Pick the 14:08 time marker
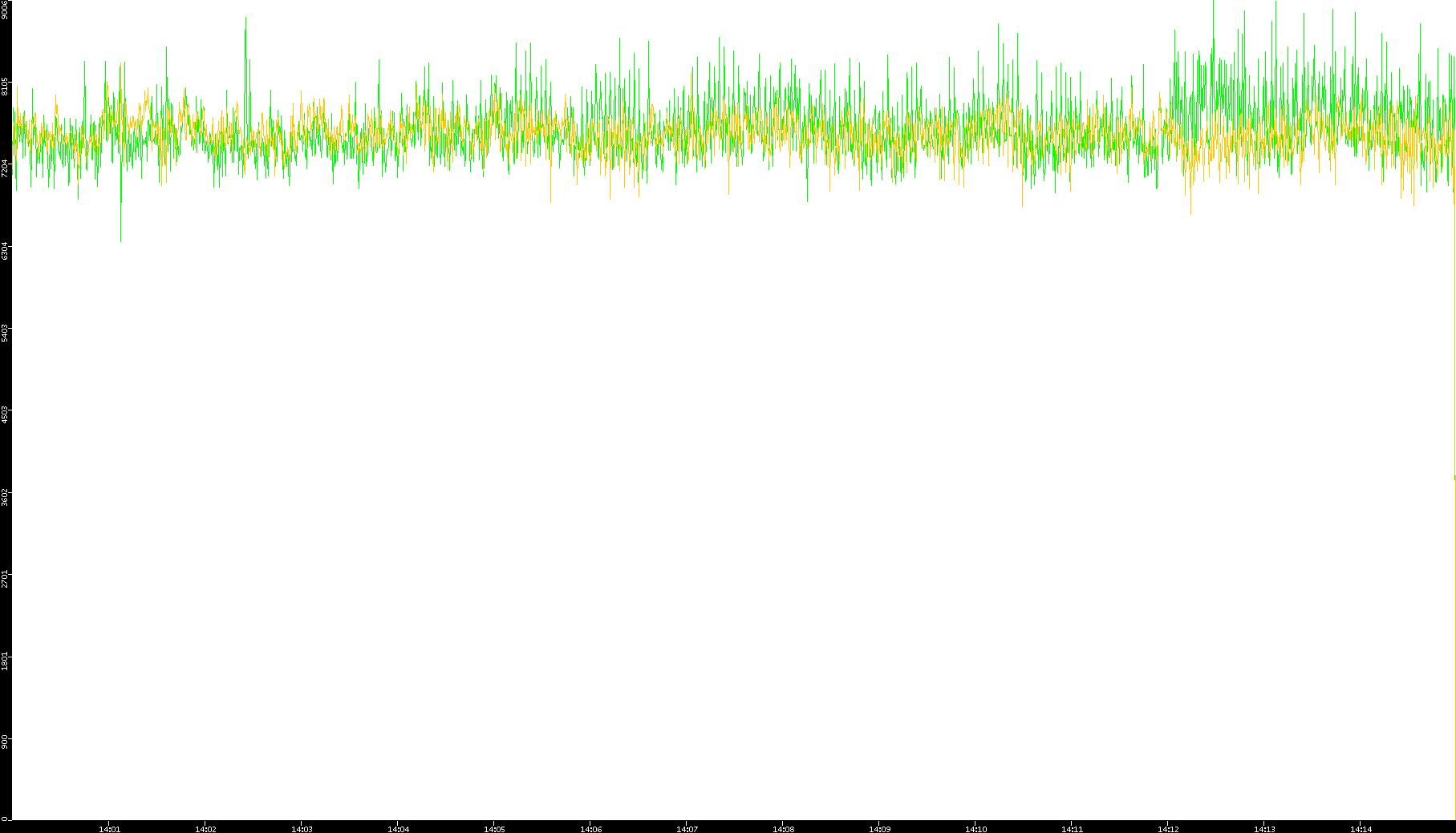Viewport: 1456px width, 833px height. coord(783,828)
